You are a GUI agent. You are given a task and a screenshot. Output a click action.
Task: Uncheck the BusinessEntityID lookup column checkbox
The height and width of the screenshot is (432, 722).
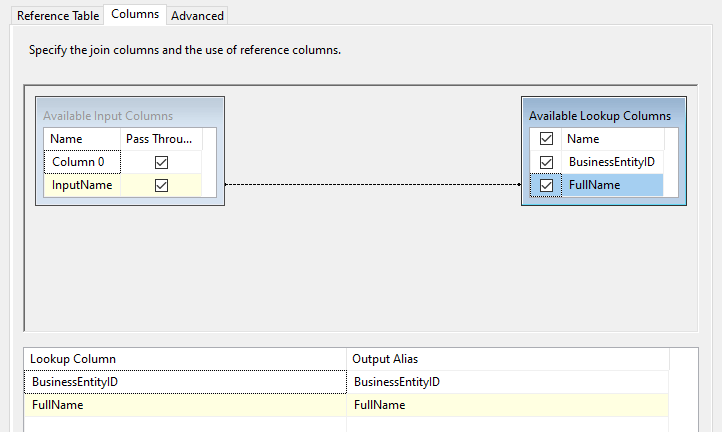point(546,162)
